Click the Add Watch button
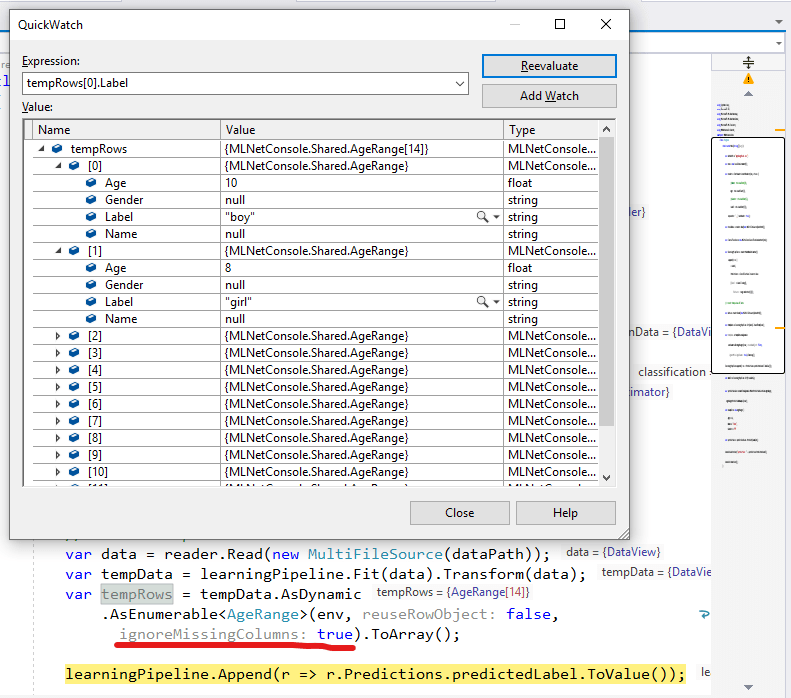This screenshot has height=698, width=791. click(549, 96)
